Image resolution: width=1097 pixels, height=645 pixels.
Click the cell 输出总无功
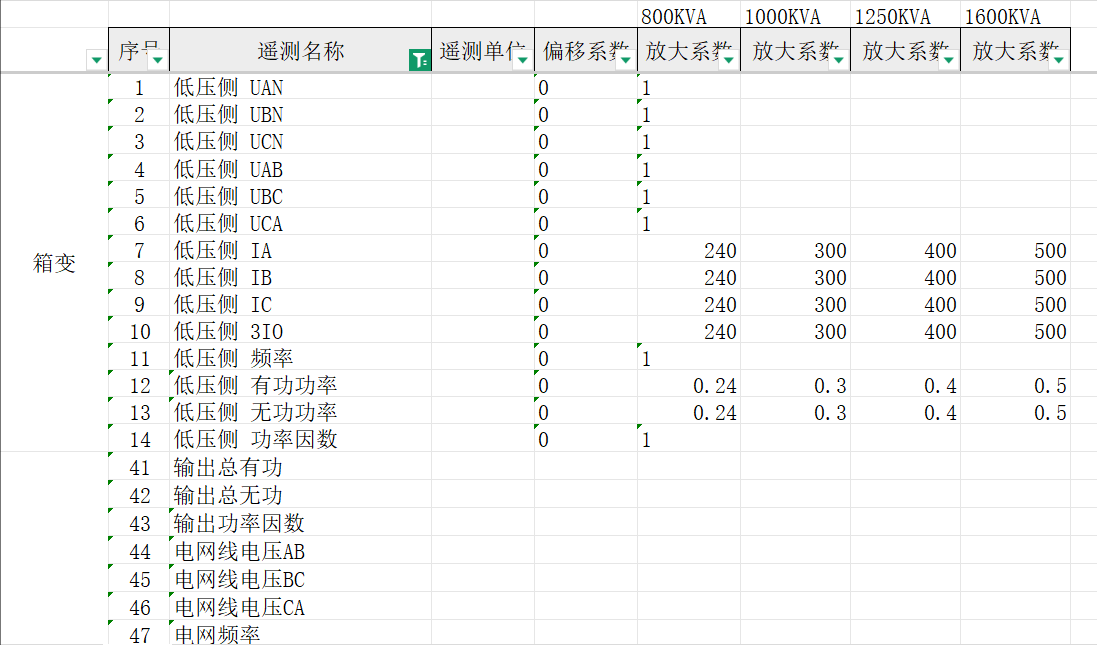pos(300,495)
